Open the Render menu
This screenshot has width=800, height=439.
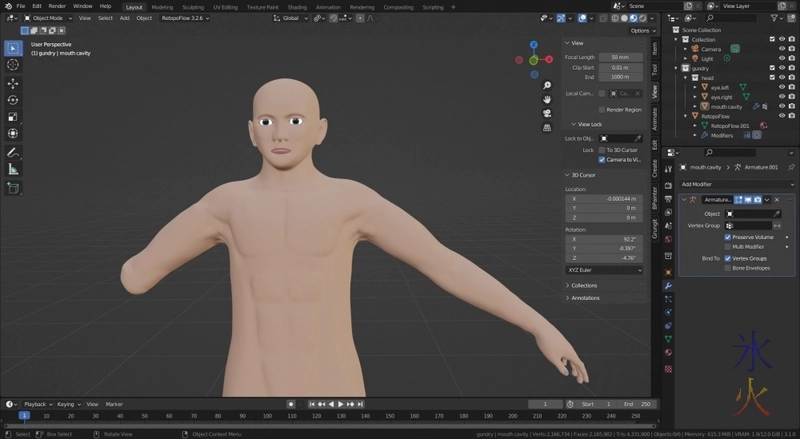pos(57,6)
